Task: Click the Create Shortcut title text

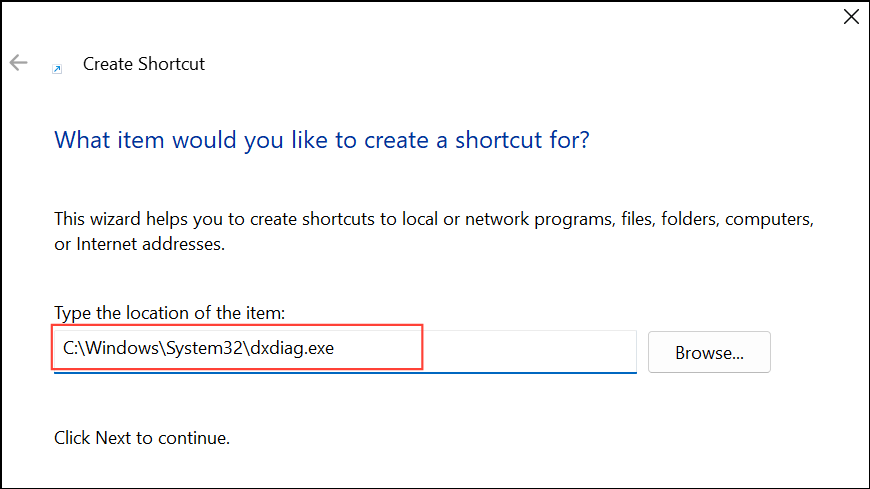Action: [144, 64]
